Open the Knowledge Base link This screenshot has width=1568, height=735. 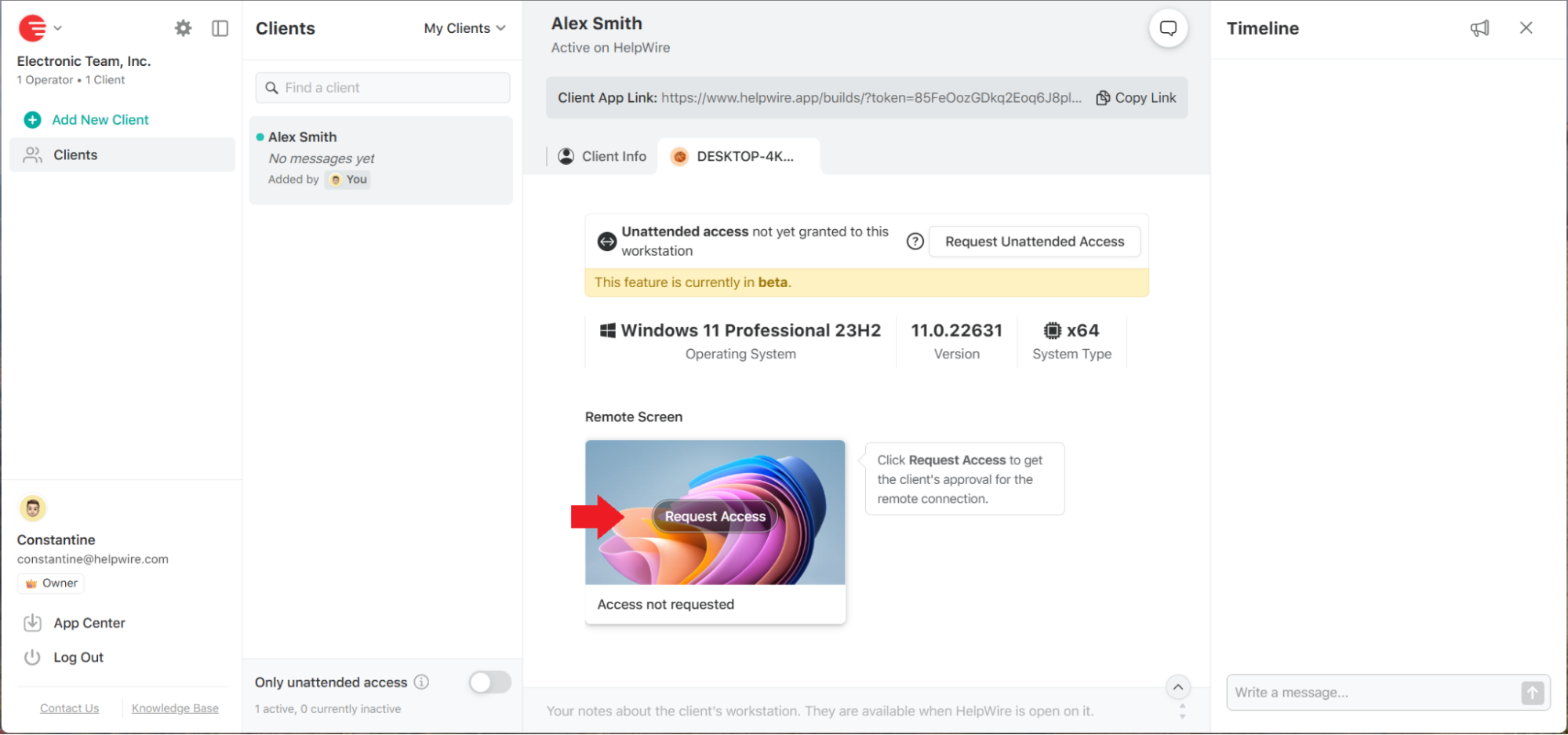point(174,708)
